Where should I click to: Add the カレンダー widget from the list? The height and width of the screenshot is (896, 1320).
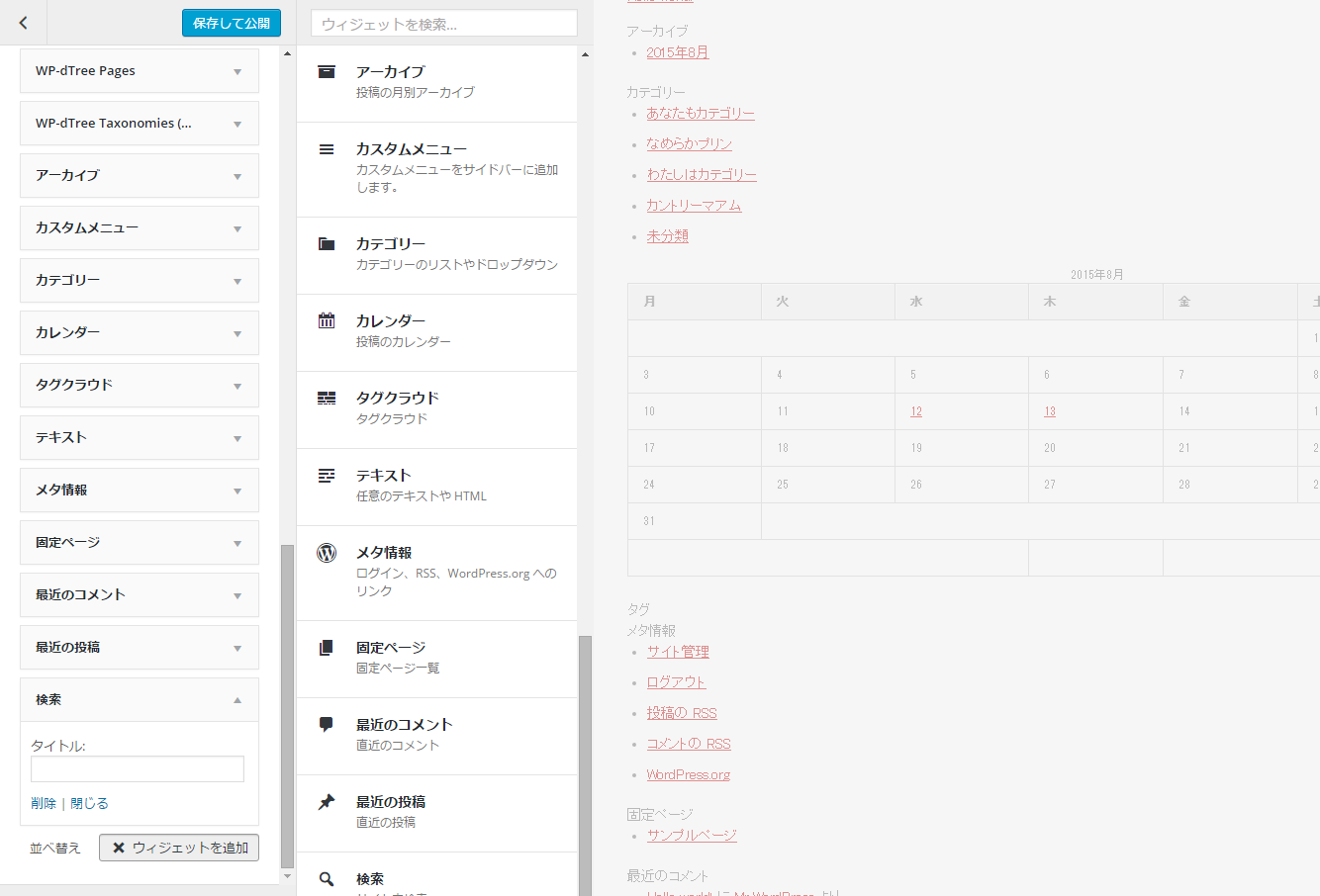pyautogui.click(x=436, y=333)
